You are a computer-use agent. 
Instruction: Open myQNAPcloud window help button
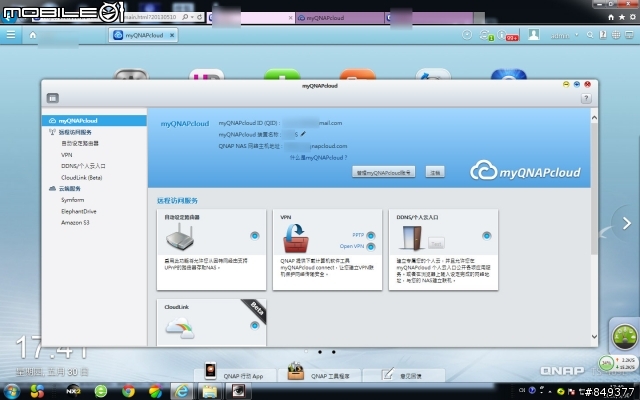586,98
